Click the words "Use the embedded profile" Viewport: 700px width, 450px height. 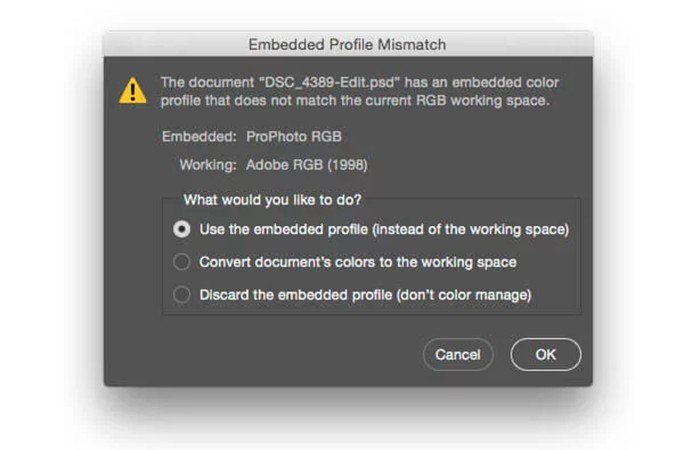tap(284, 229)
